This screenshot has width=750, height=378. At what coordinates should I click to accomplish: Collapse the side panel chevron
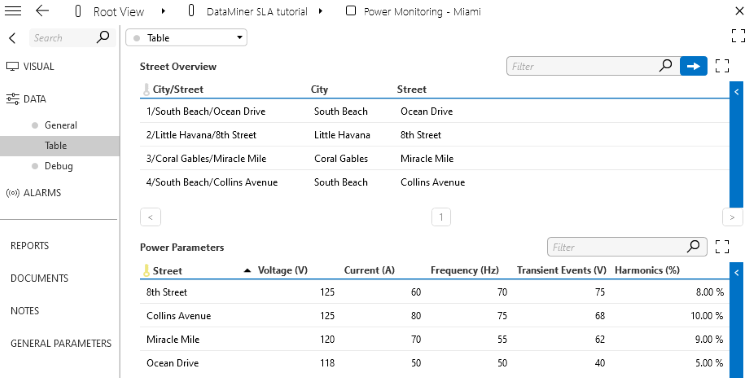pos(12,38)
